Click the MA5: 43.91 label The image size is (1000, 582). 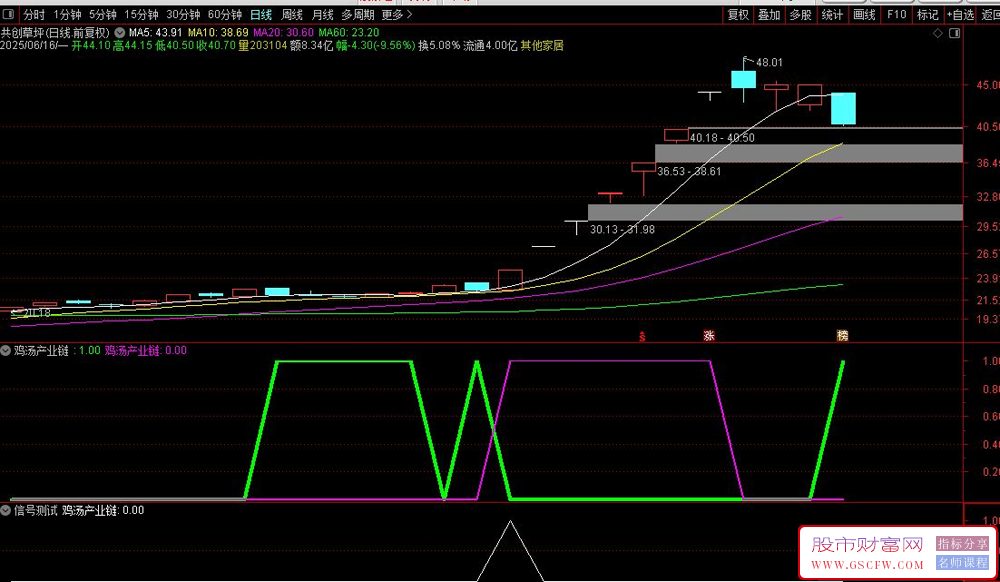(156, 33)
